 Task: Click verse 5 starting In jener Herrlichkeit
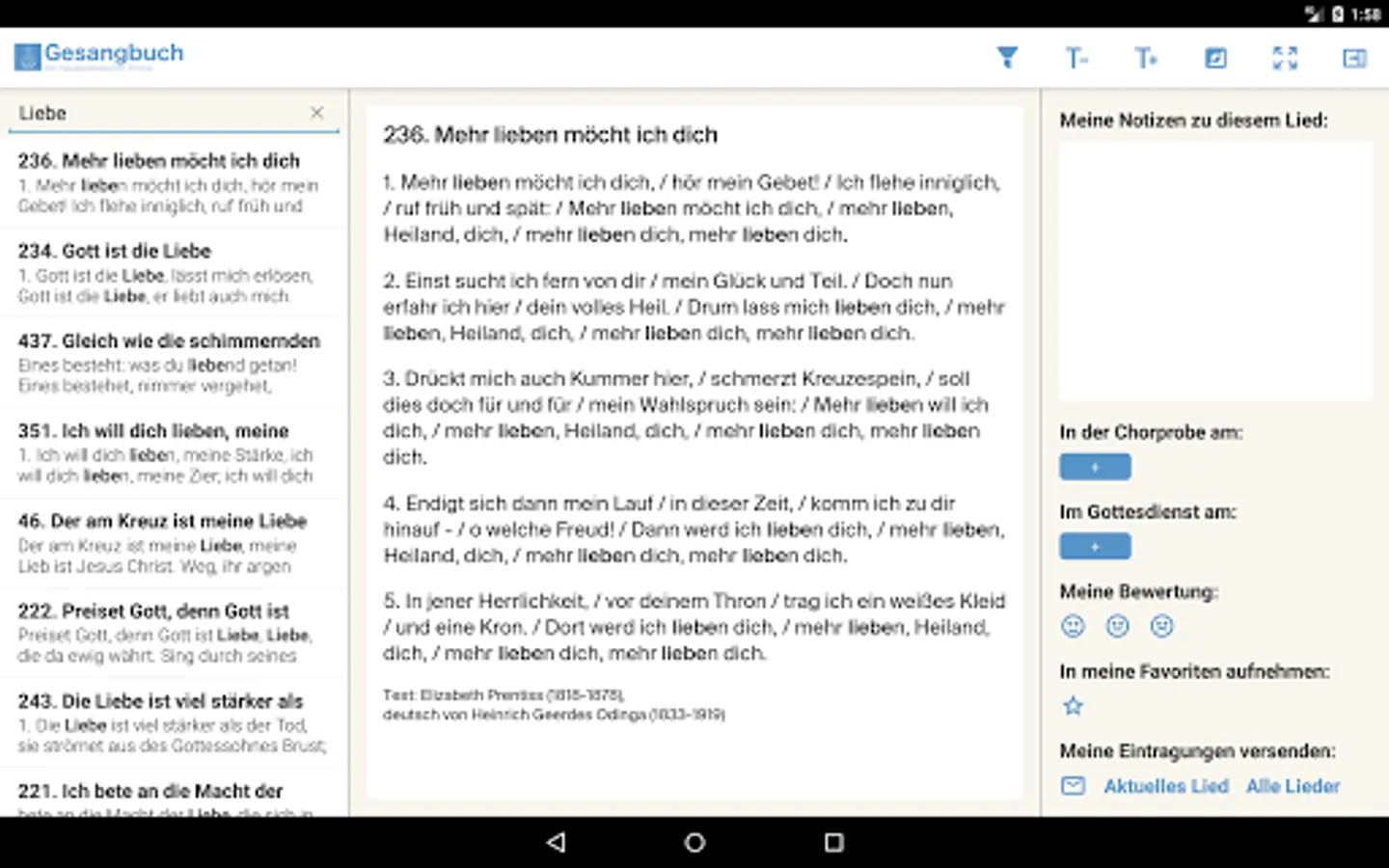click(693, 627)
